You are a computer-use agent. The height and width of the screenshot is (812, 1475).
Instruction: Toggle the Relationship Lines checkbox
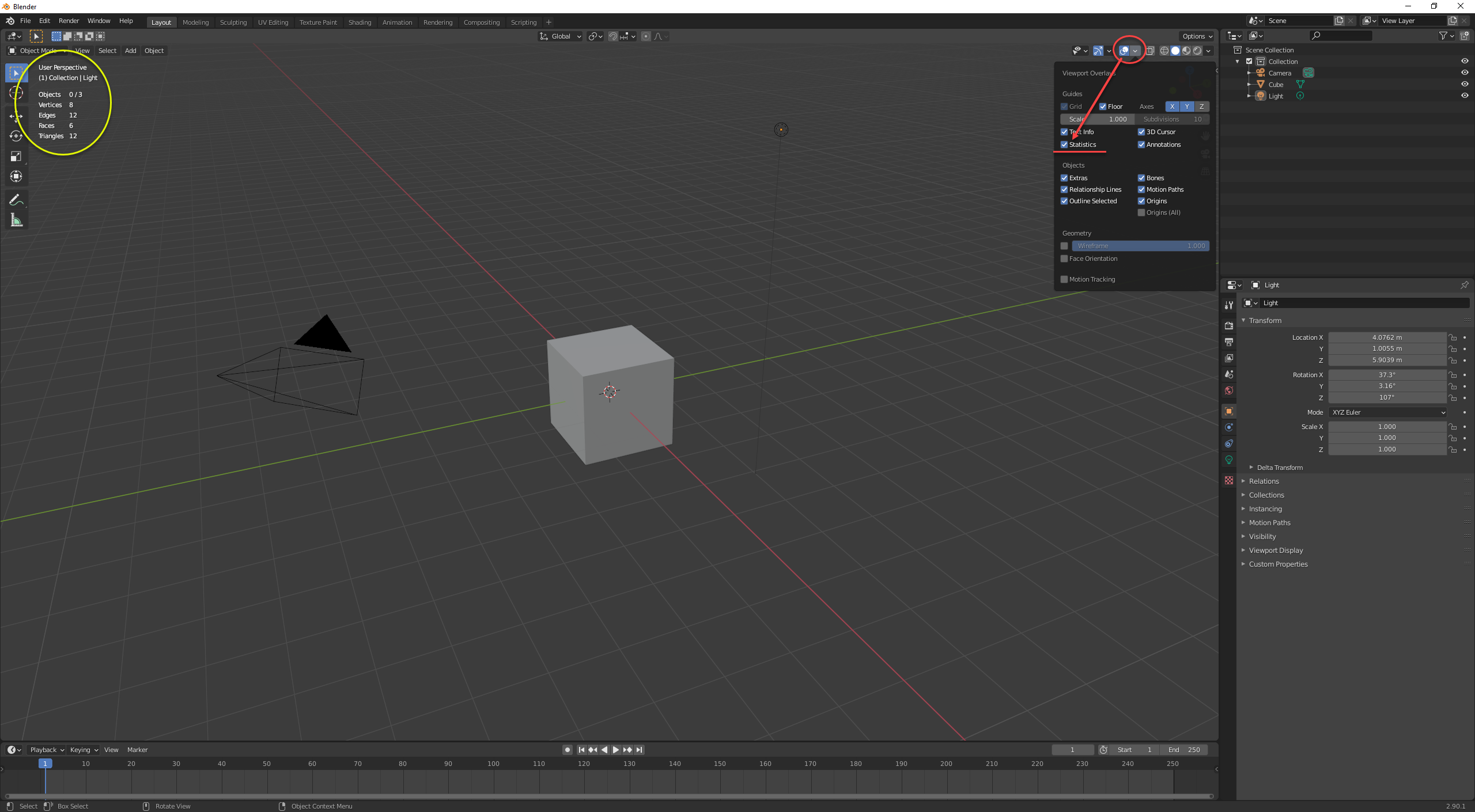pos(1064,189)
